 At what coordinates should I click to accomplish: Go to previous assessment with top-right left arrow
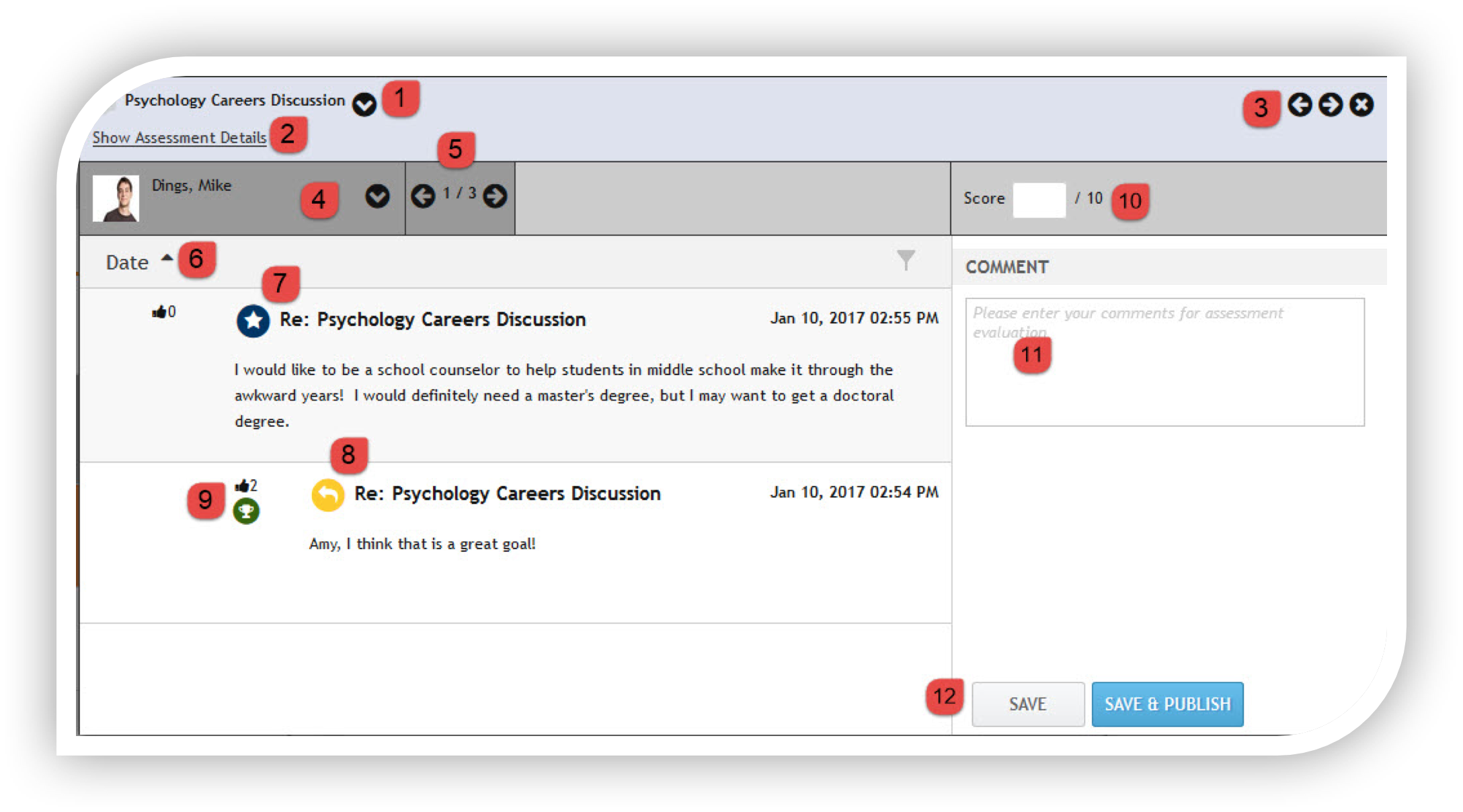[1300, 105]
